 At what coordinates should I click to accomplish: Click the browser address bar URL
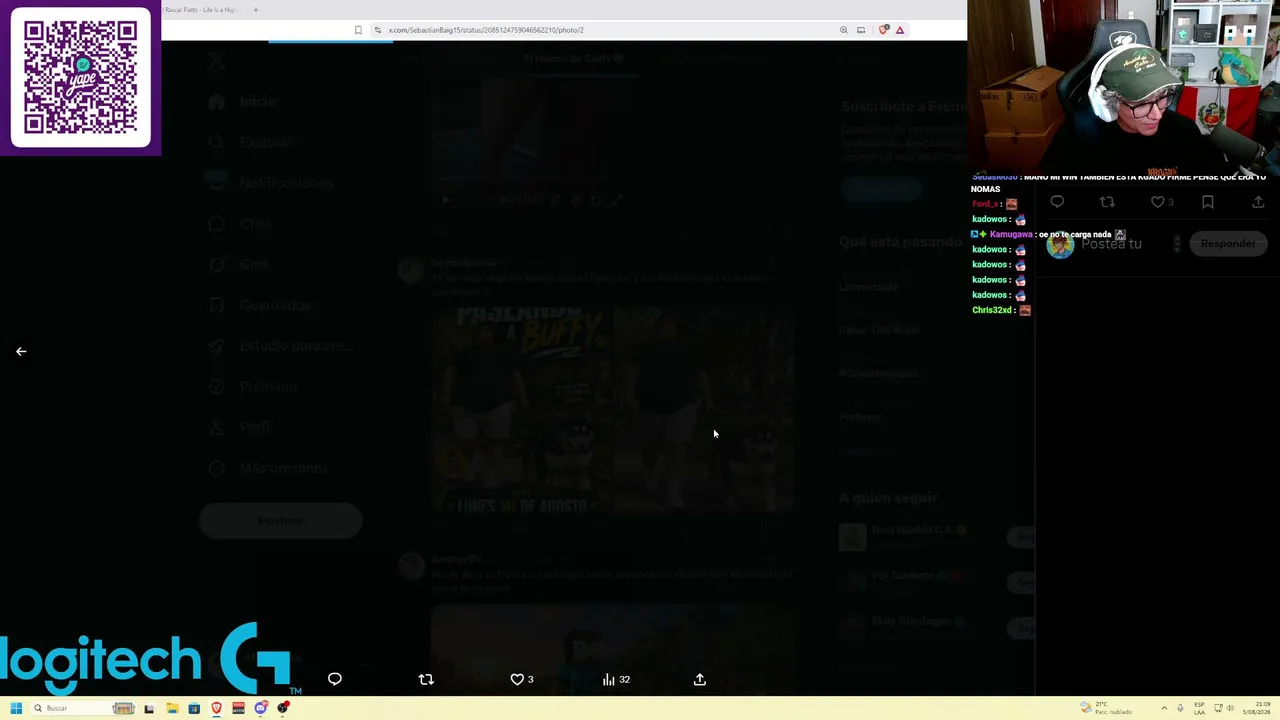[x=486, y=30]
